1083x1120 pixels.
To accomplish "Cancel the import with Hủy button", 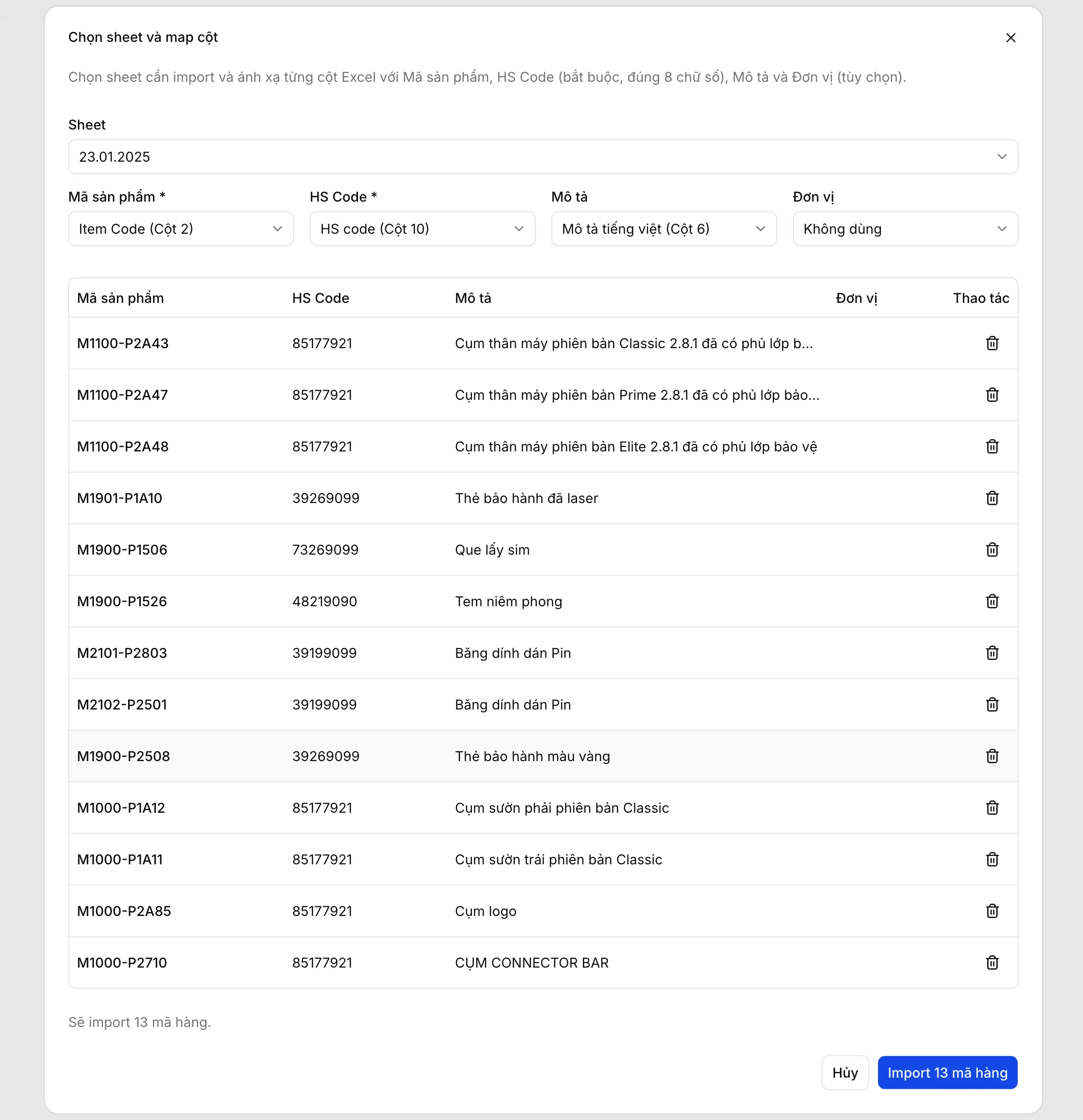I will [845, 1073].
